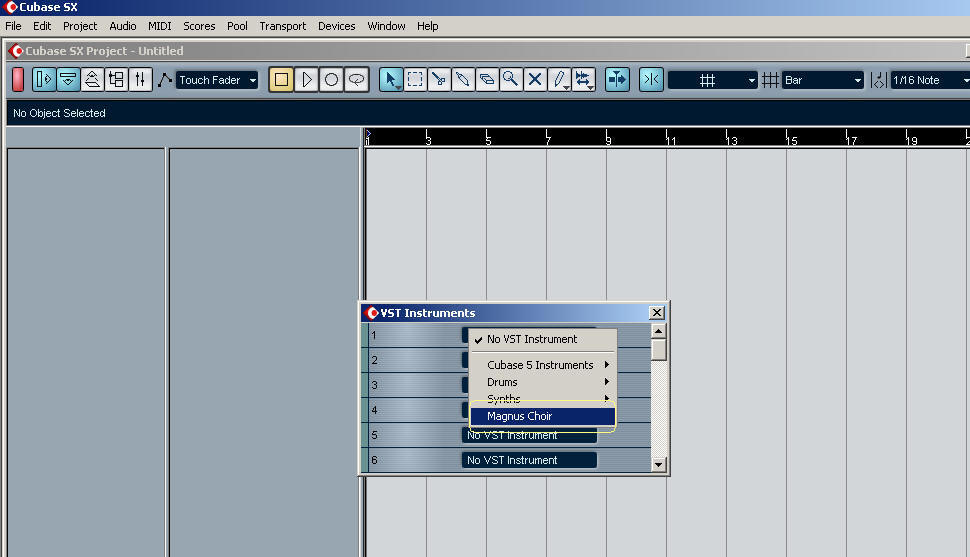
Task: Toggle the Show Overview button
Action: (x=92, y=79)
